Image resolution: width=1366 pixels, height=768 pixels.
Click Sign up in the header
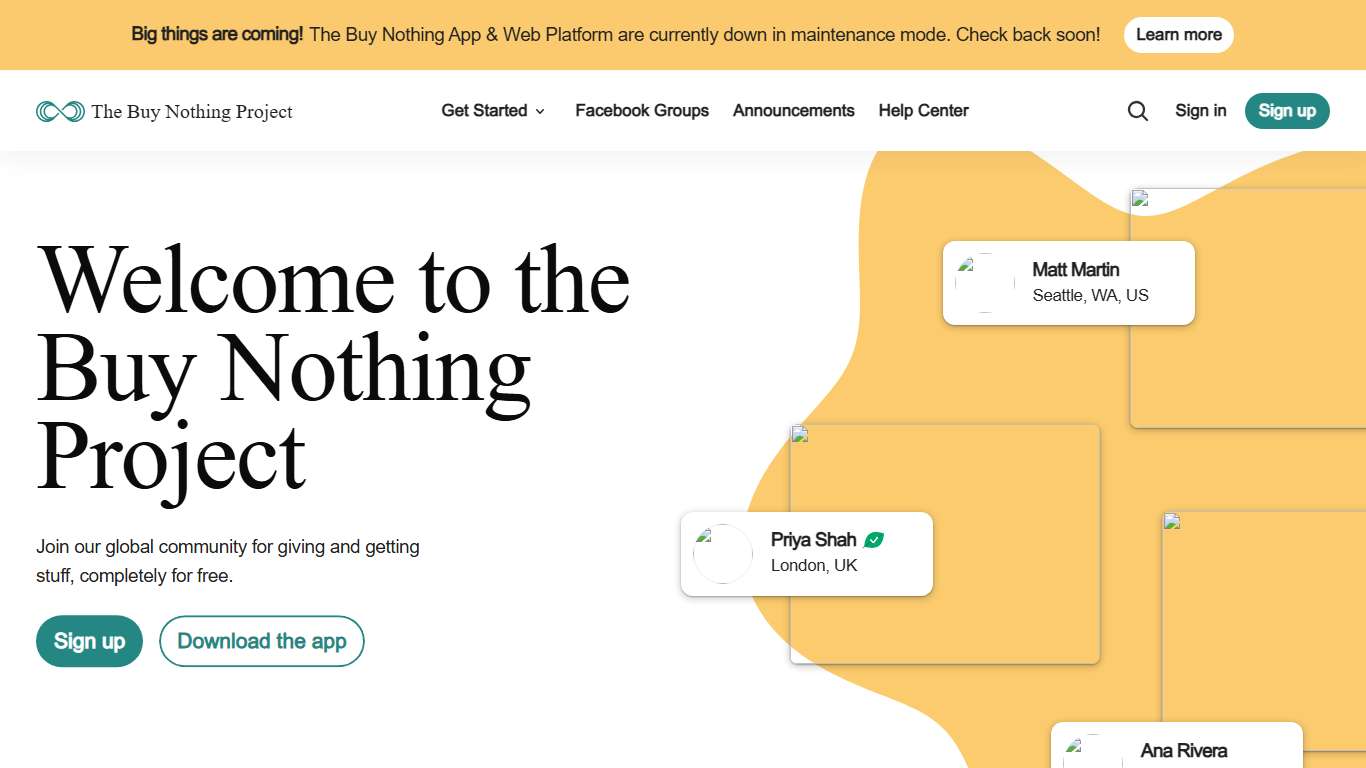click(x=1287, y=111)
